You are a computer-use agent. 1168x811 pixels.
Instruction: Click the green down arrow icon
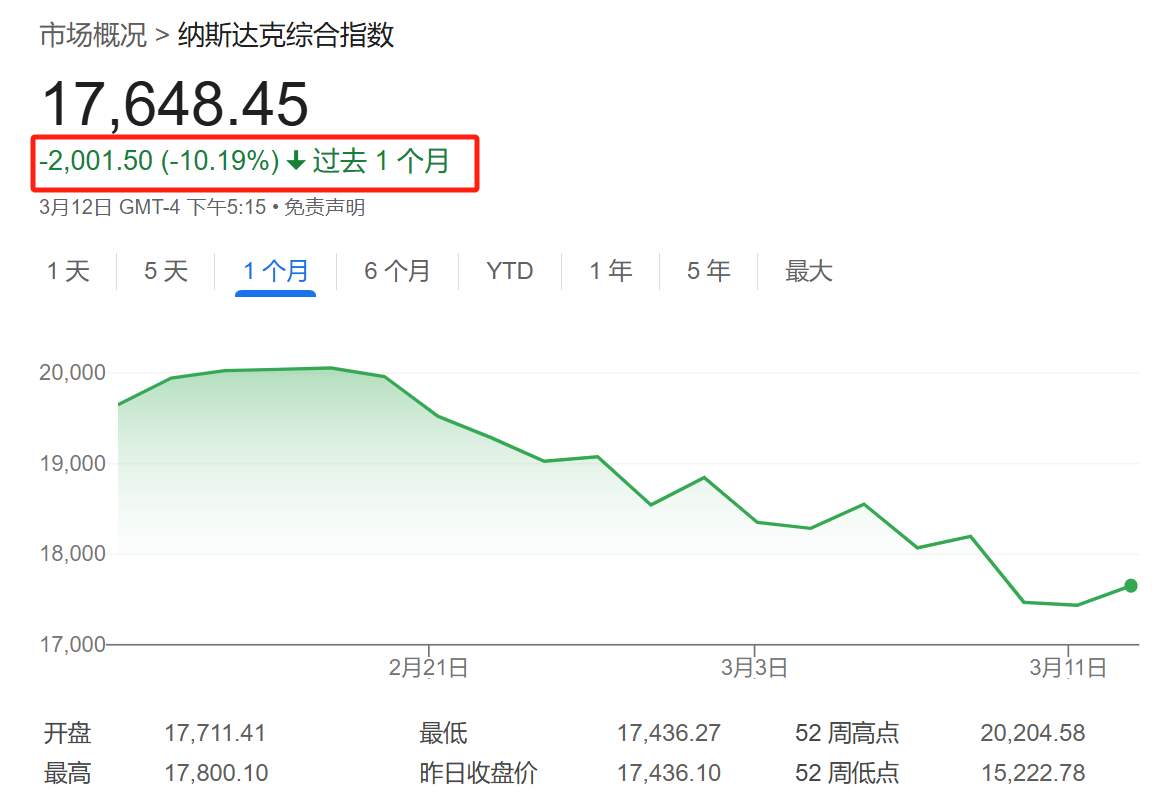click(296, 161)
